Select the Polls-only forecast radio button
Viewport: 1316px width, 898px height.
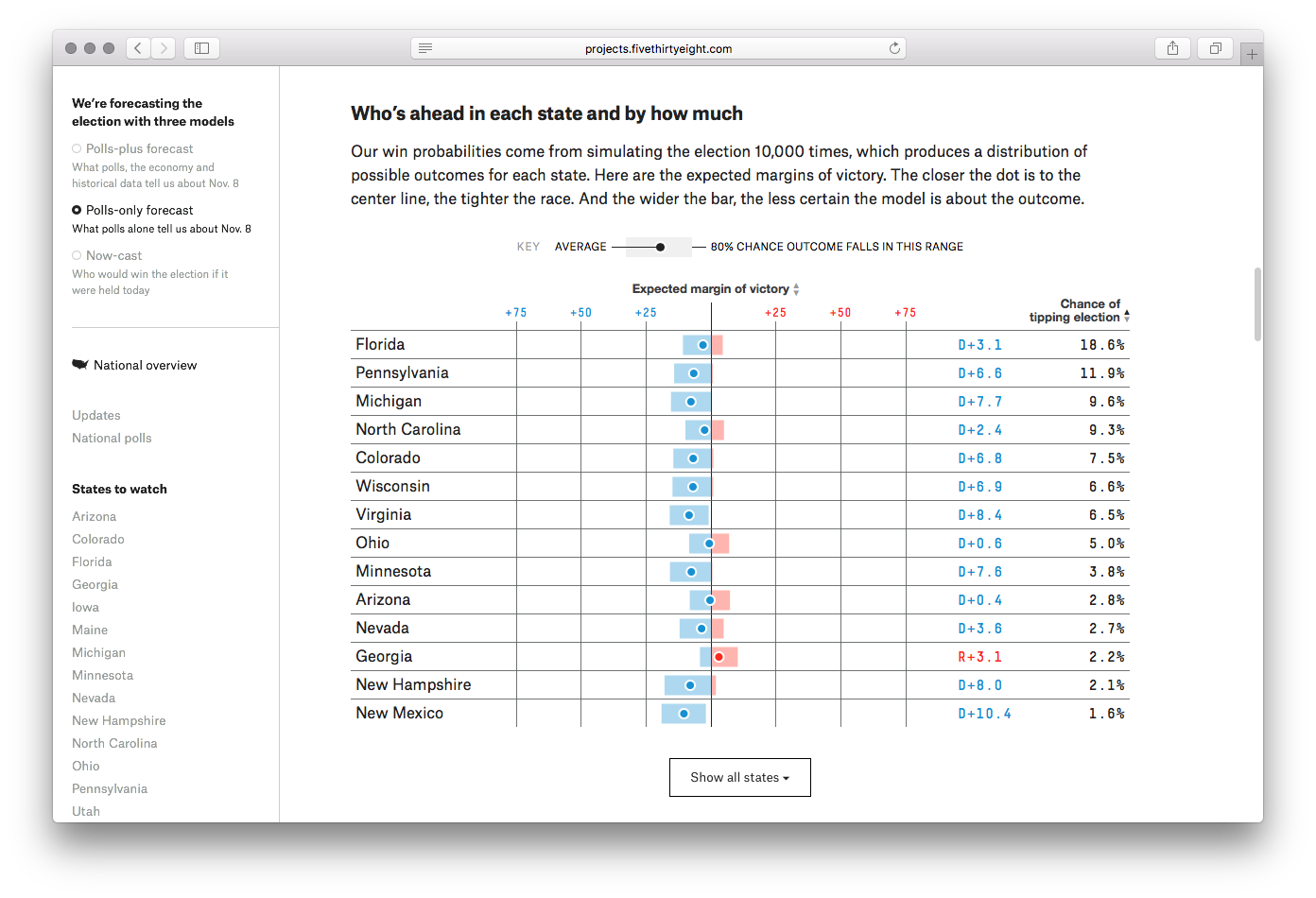[x=76, y=209]
